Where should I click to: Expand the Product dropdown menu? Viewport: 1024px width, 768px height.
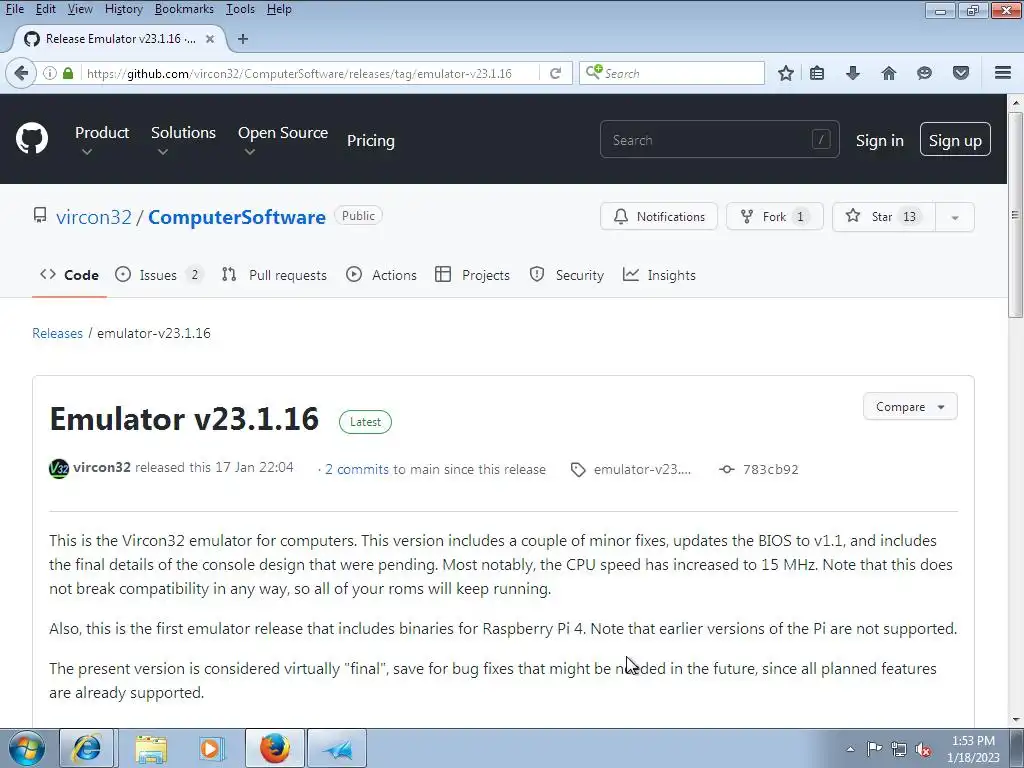coord(102,140)
